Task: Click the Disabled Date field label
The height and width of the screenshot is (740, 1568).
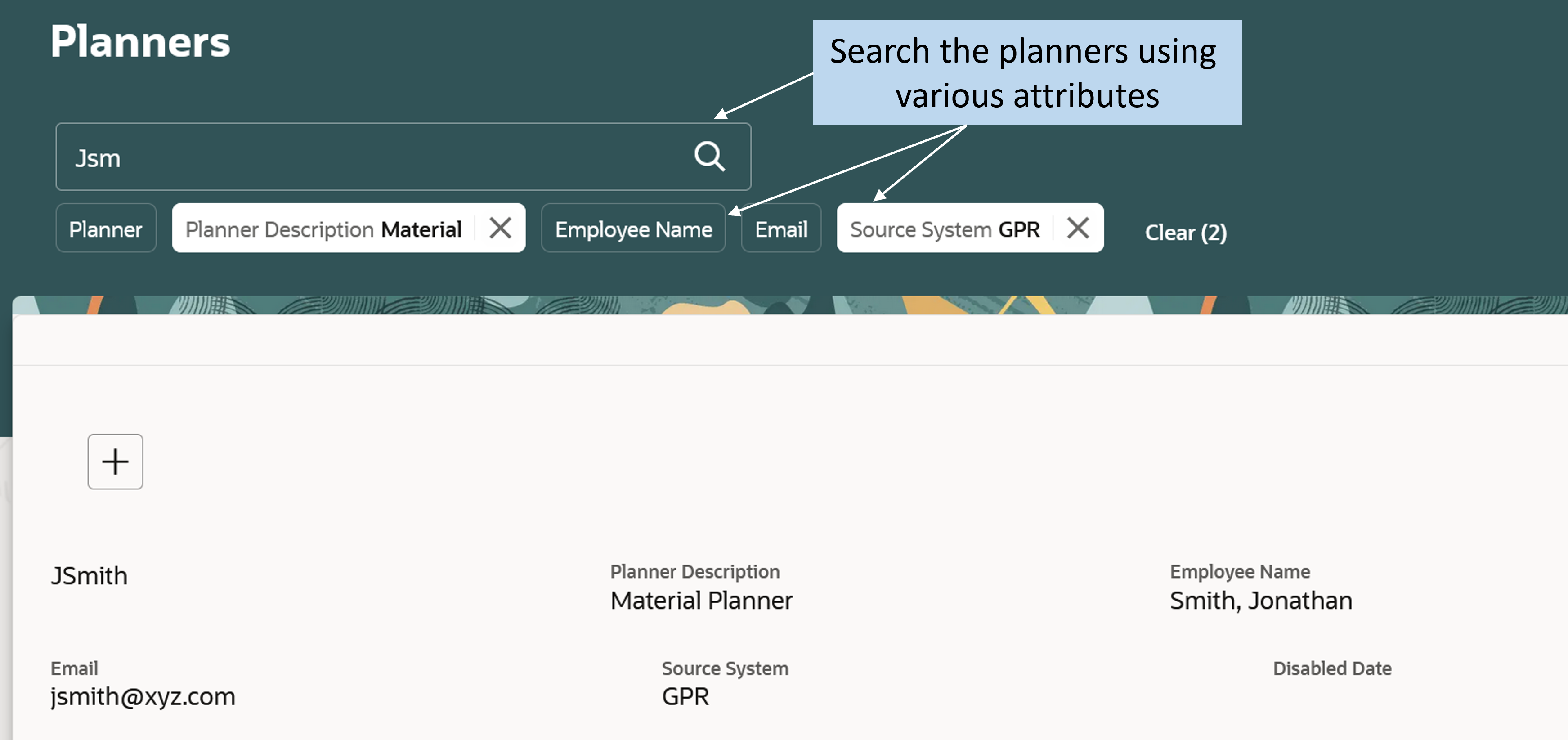Action: point(1332,668)
